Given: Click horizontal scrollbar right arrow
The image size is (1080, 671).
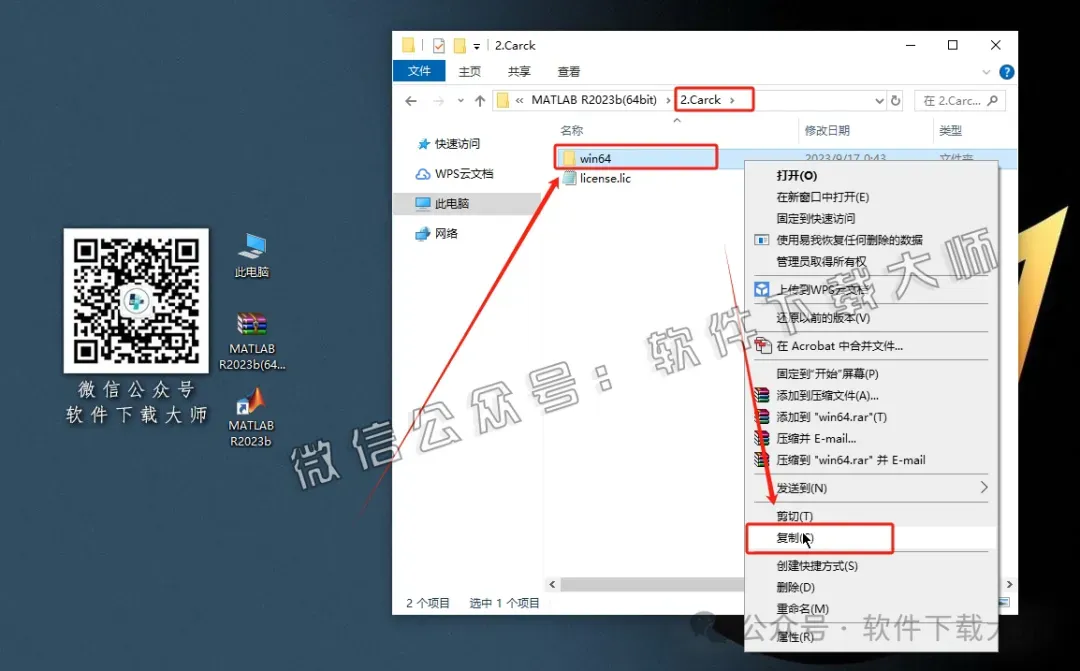Looking at the screenshot, I should [1009, 584].
